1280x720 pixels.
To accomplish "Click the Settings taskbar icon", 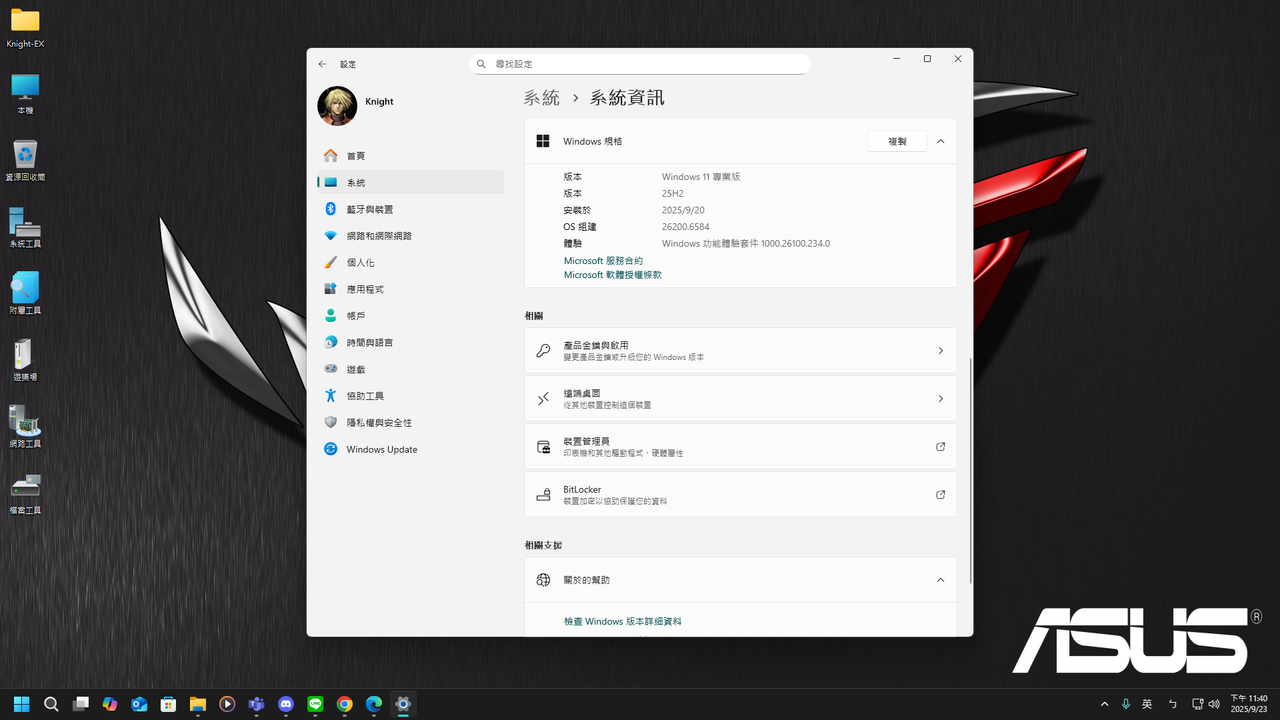I will click(403, 704).
